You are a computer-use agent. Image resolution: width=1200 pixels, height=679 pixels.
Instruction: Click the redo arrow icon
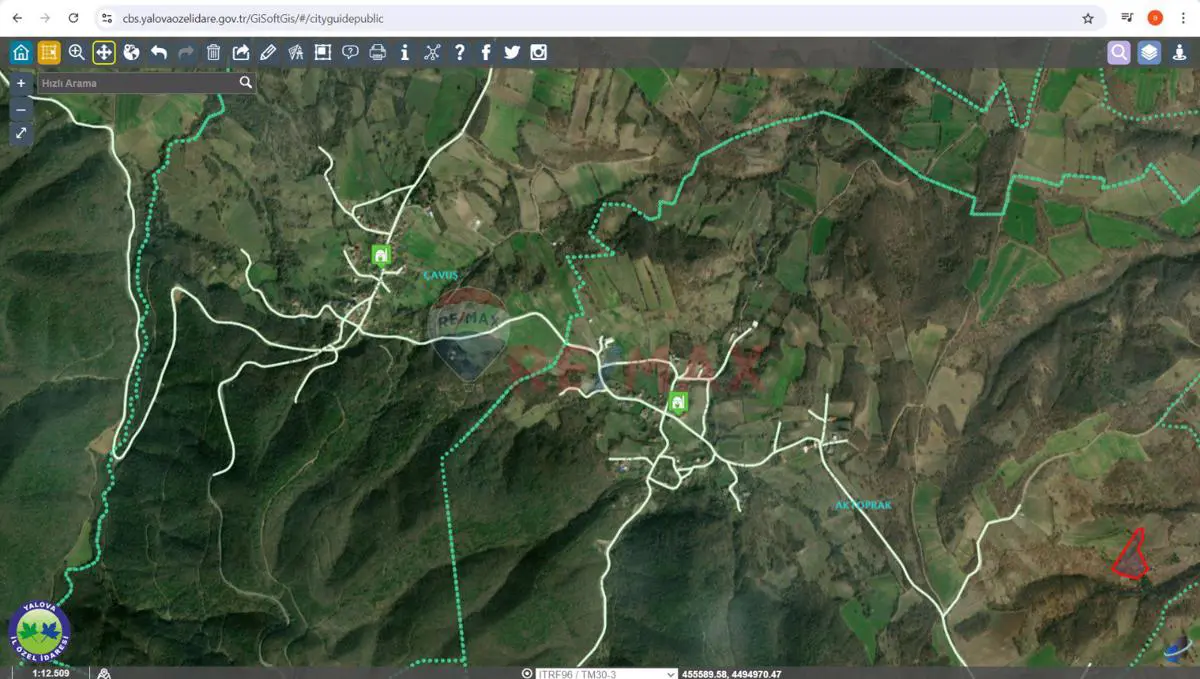[186, 53]
